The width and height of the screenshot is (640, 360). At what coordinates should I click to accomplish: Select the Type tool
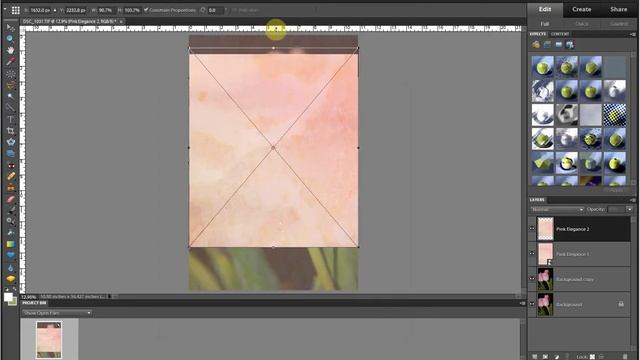[10, 119]
